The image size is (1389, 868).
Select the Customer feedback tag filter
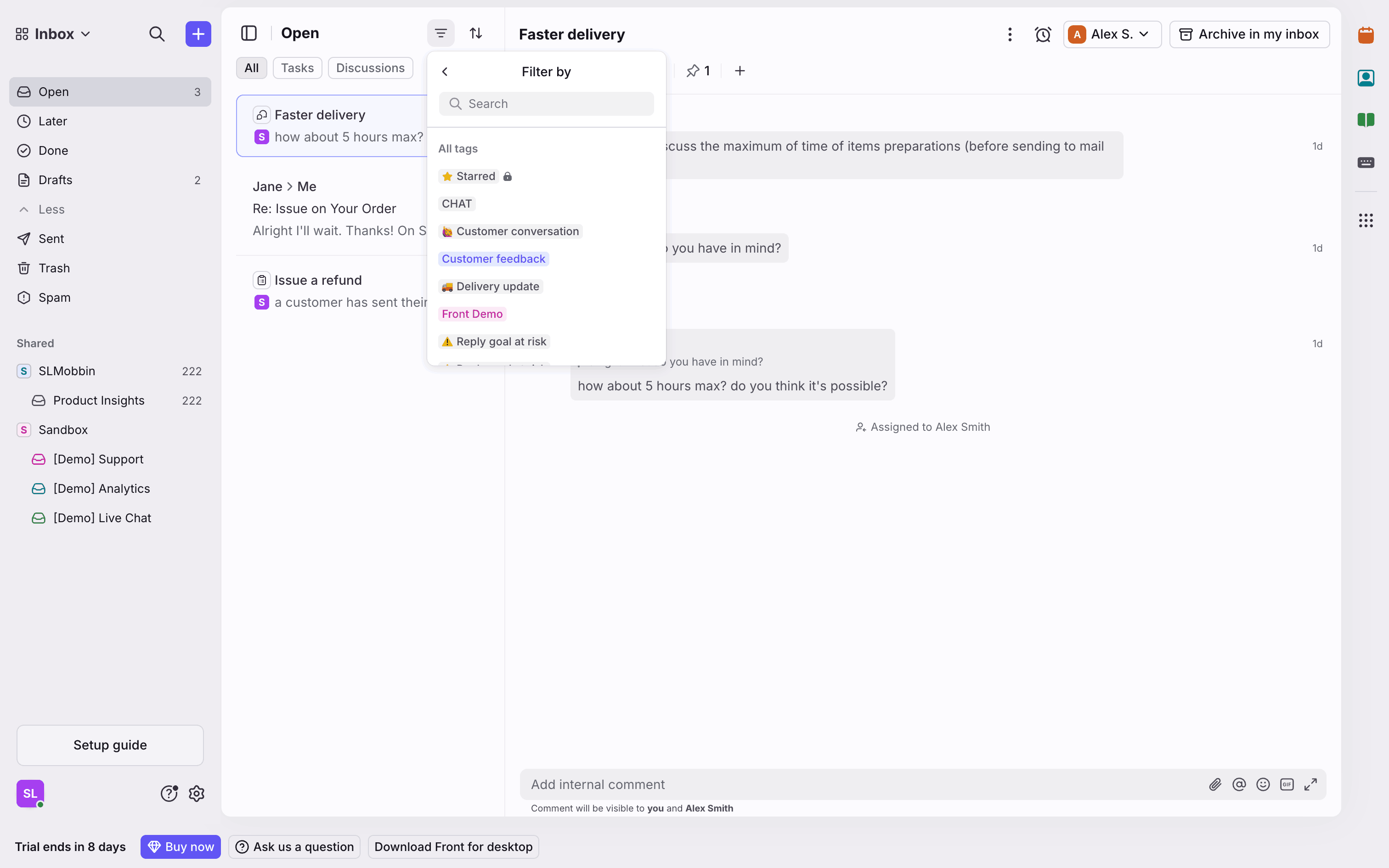point(493,259)
